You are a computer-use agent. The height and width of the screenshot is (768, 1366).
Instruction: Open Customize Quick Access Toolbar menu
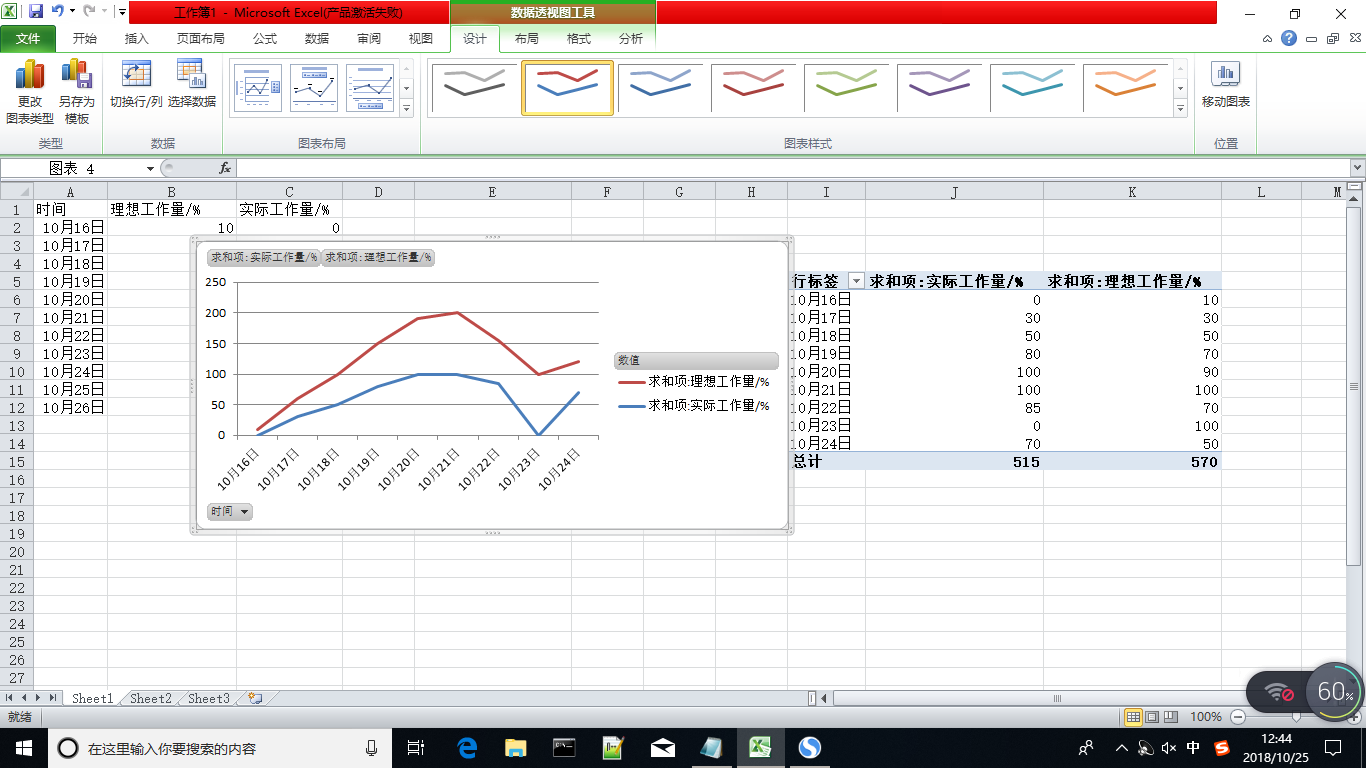point(122,12)
